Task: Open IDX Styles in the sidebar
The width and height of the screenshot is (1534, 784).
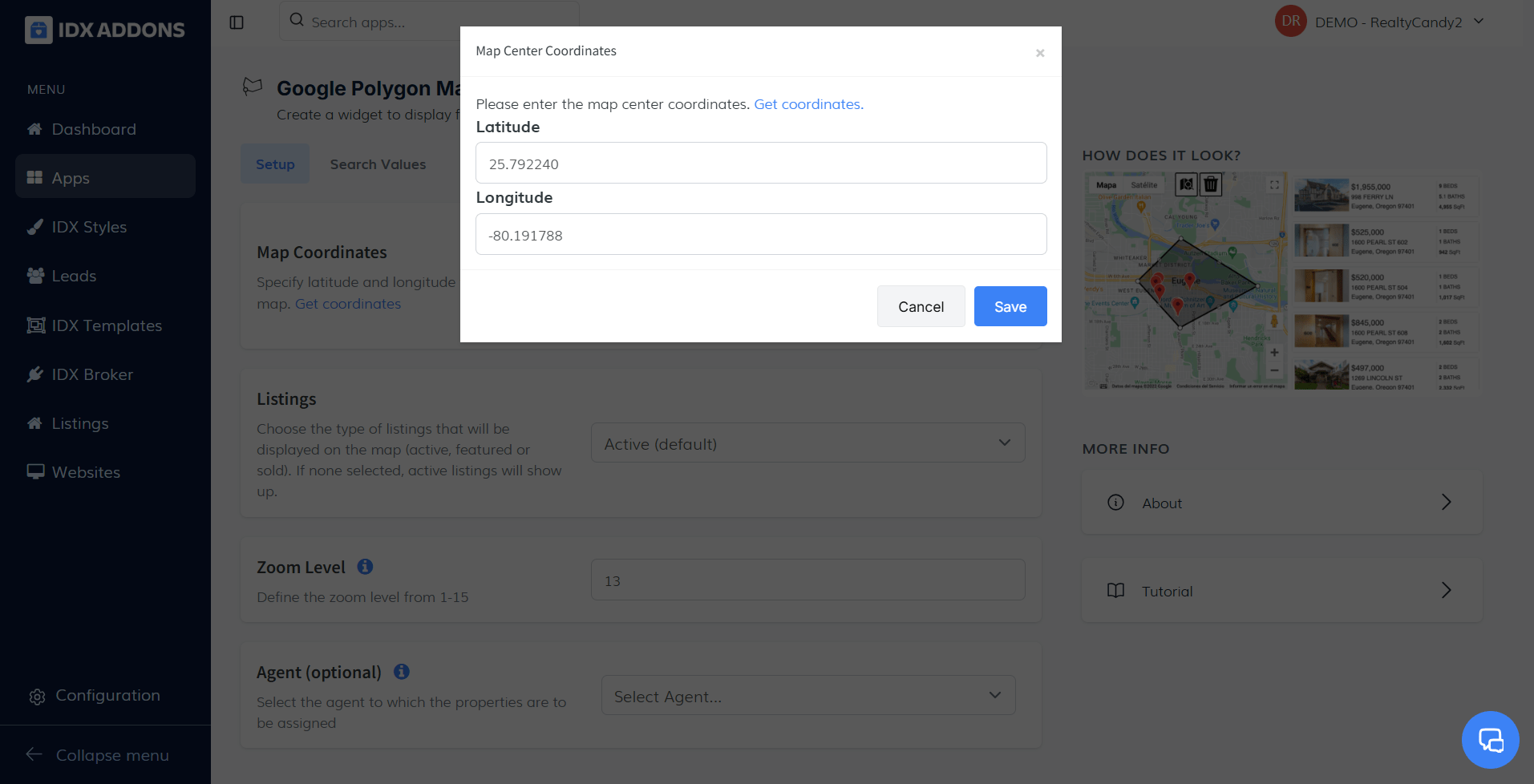Action: (x=89, y=227)
